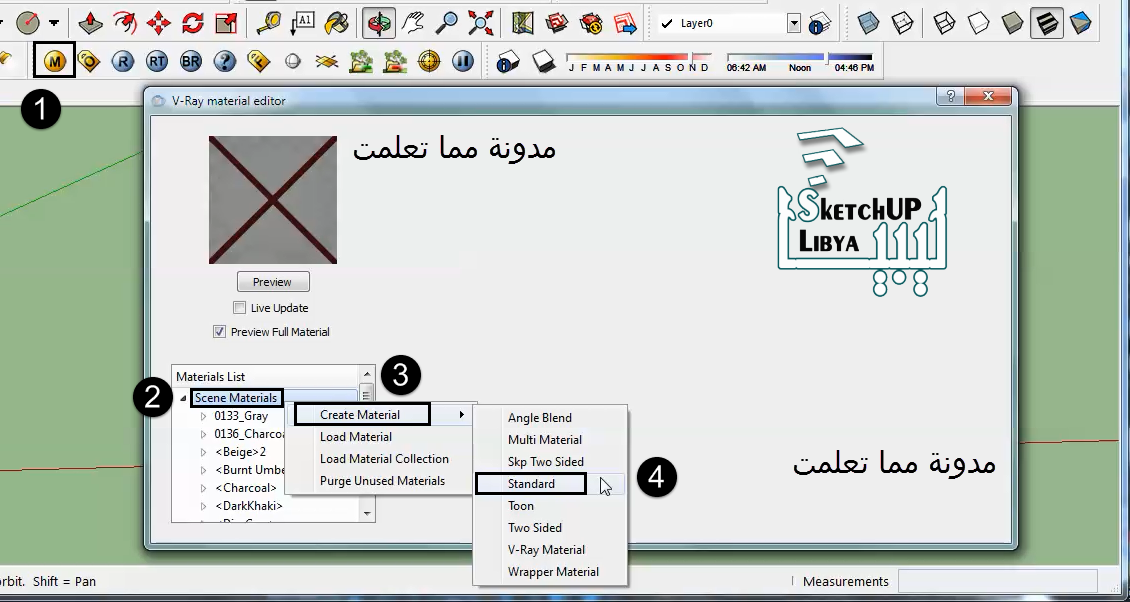This screenshot has width=1130, height=602.
Task: Select Angle Blend material type
Action: [x=550, y=417]
